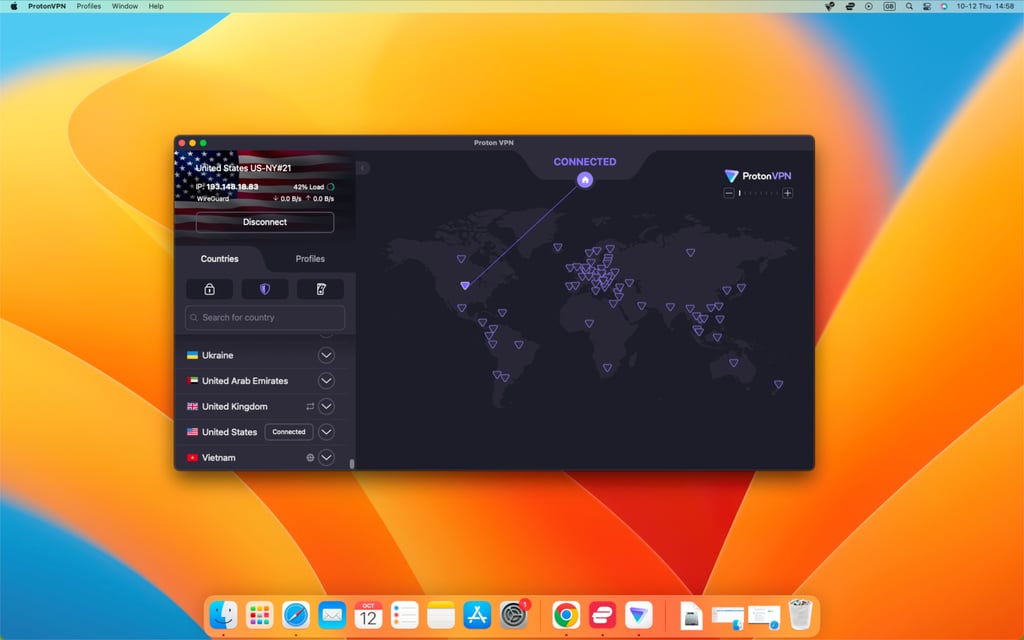Image resolution: width=1024 pixels, height=640 pixels.
Task: Expand United States server list
Action: [326, 432]
